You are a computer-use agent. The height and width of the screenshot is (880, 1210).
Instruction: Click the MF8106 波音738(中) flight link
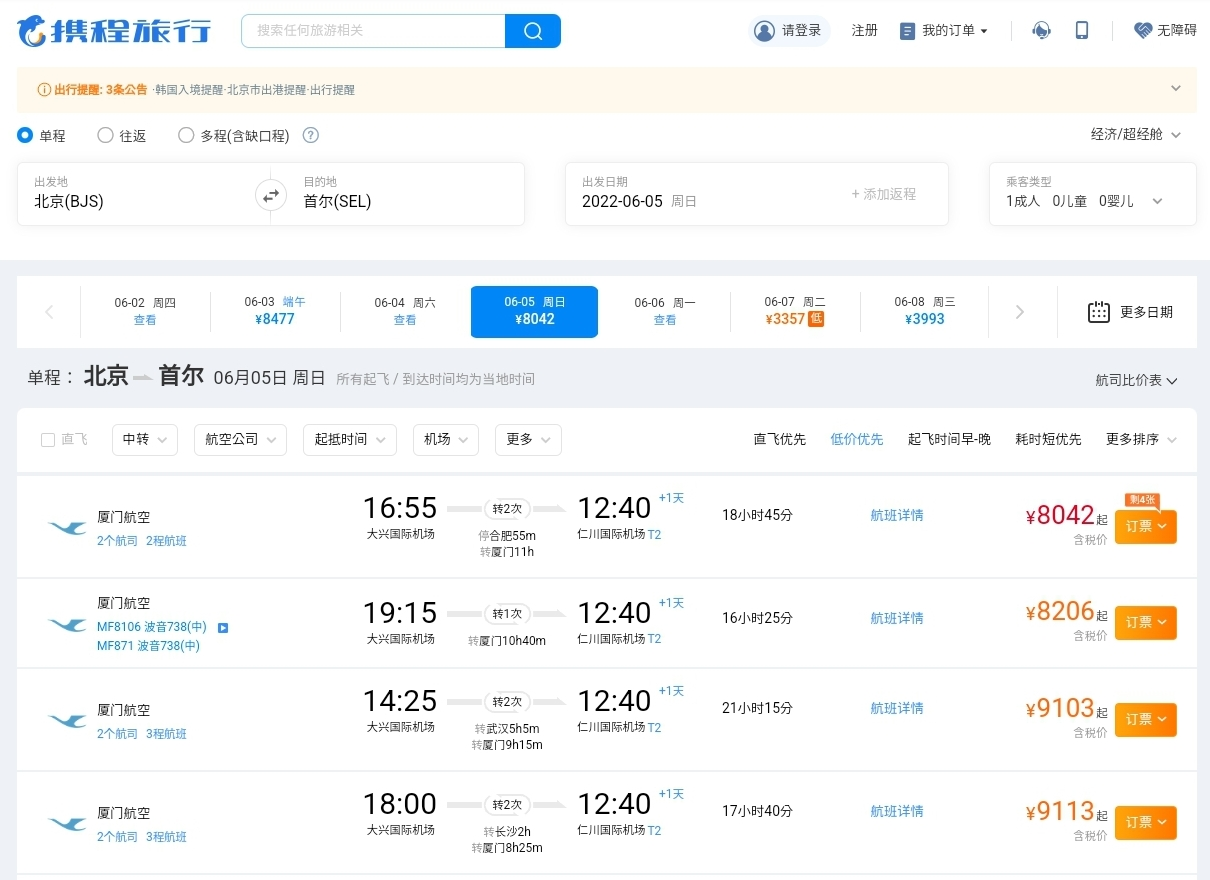click(152, 627)
